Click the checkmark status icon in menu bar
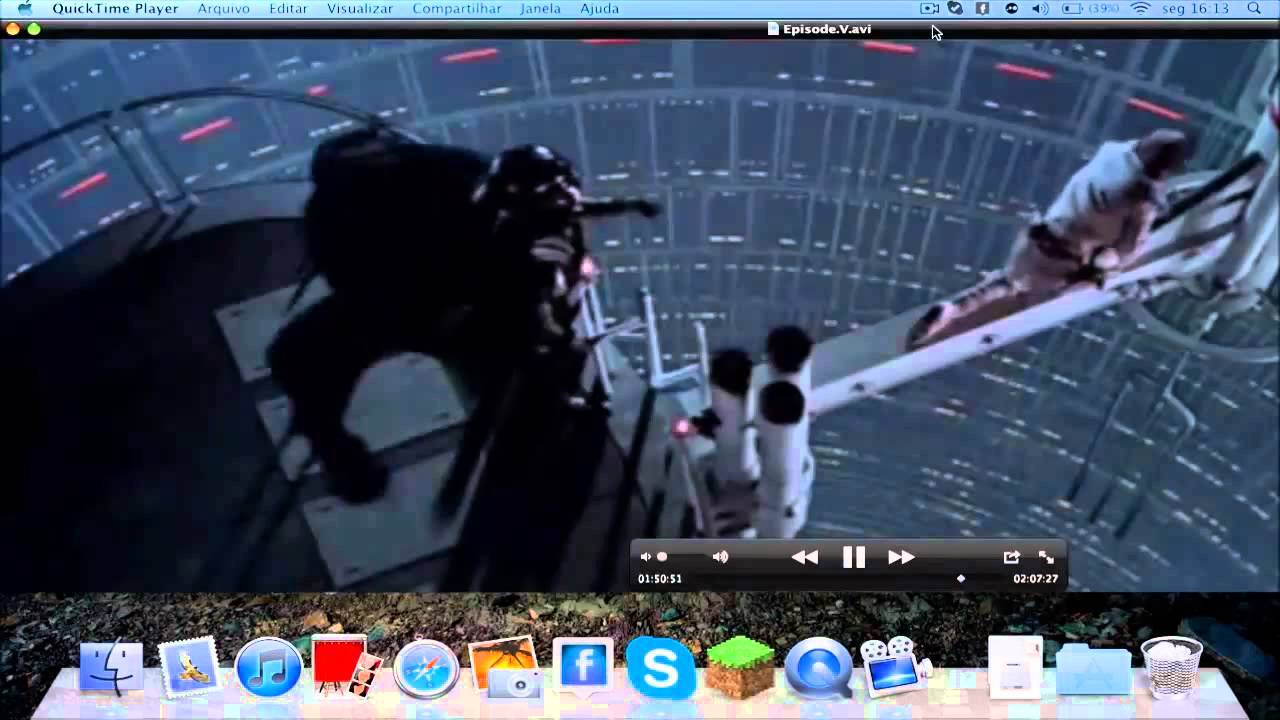 coord(956,8)
